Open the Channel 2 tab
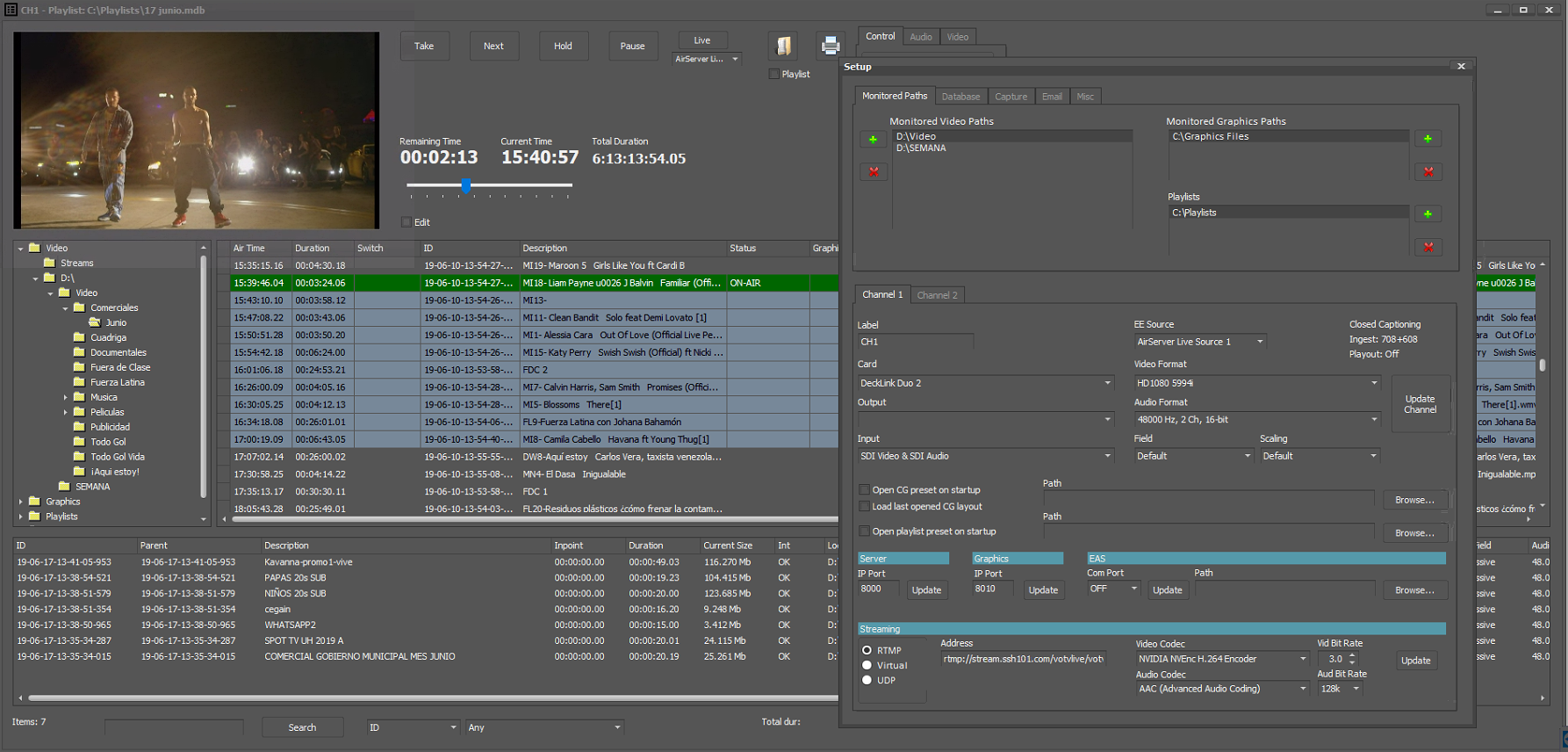This screenshot has height=752, width=1568. pos(937,295)
